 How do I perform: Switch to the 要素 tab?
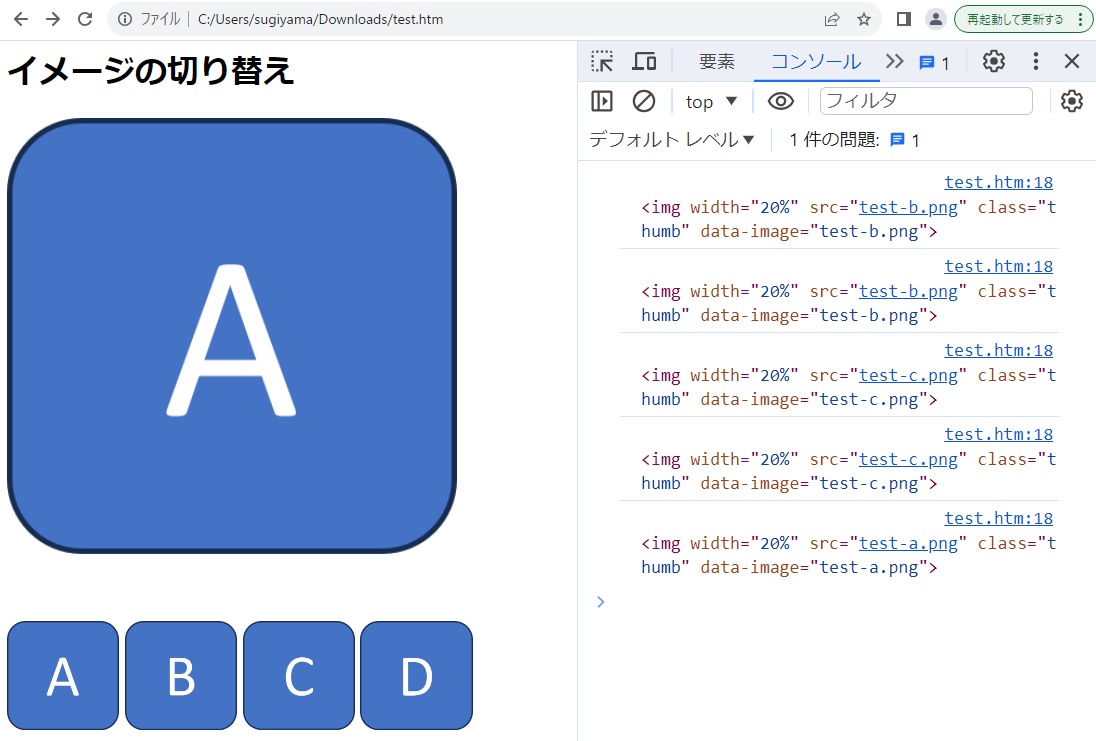716,61
